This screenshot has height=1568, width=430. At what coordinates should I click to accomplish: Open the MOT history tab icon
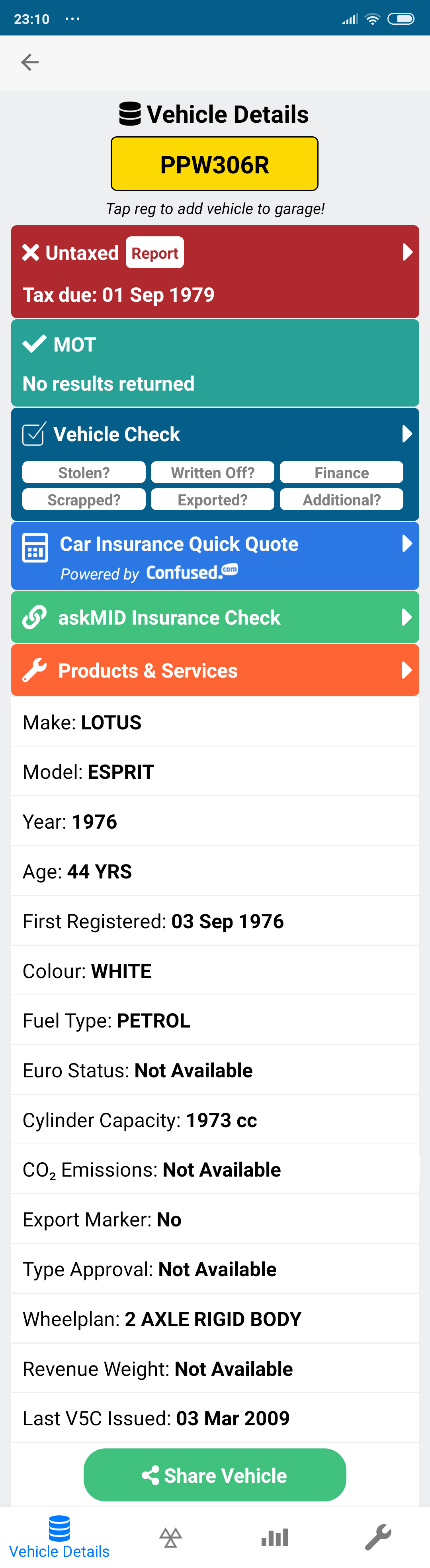[171, 1538]
